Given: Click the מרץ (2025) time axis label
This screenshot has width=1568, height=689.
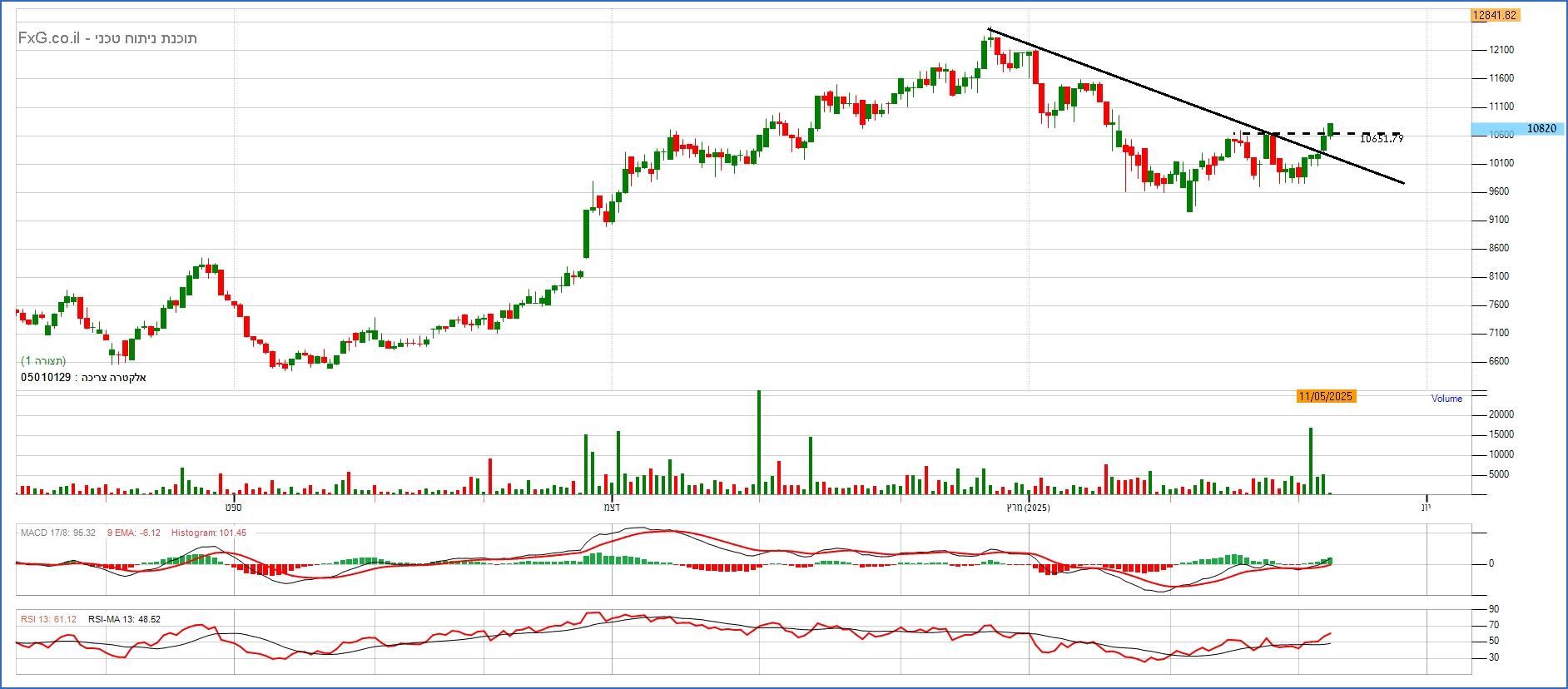Looking at the screenshot, I should [x=1029, y=507].
